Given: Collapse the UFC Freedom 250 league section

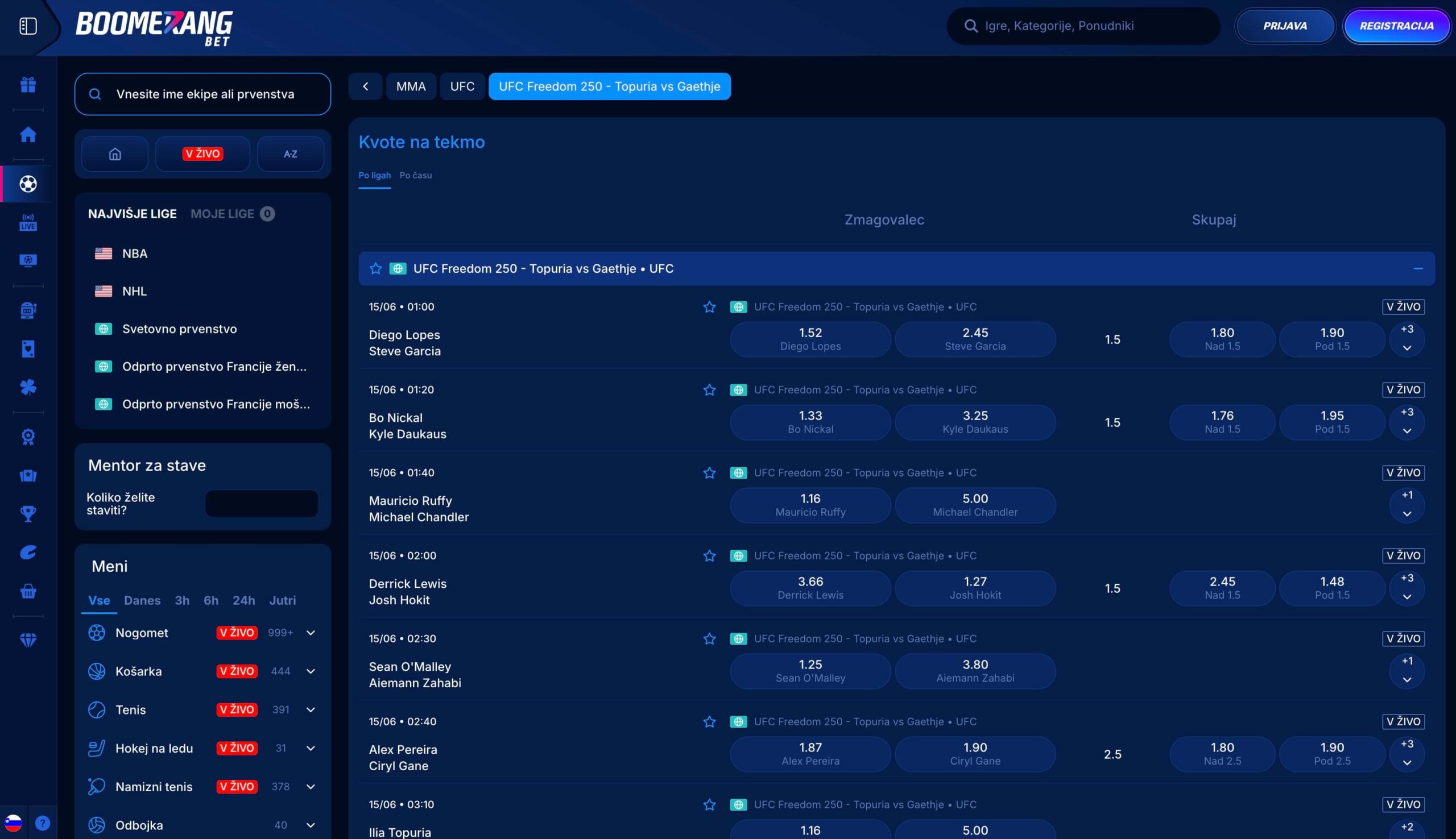Looking at the screenshot, I should pos(1417,268).
